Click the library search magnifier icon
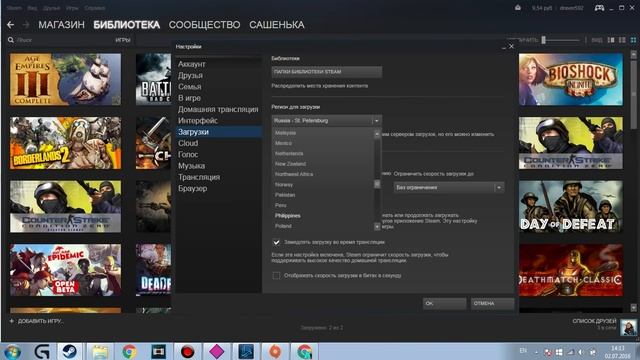The image size is (640, 360). pyautogui.click(x=11, y=40)
